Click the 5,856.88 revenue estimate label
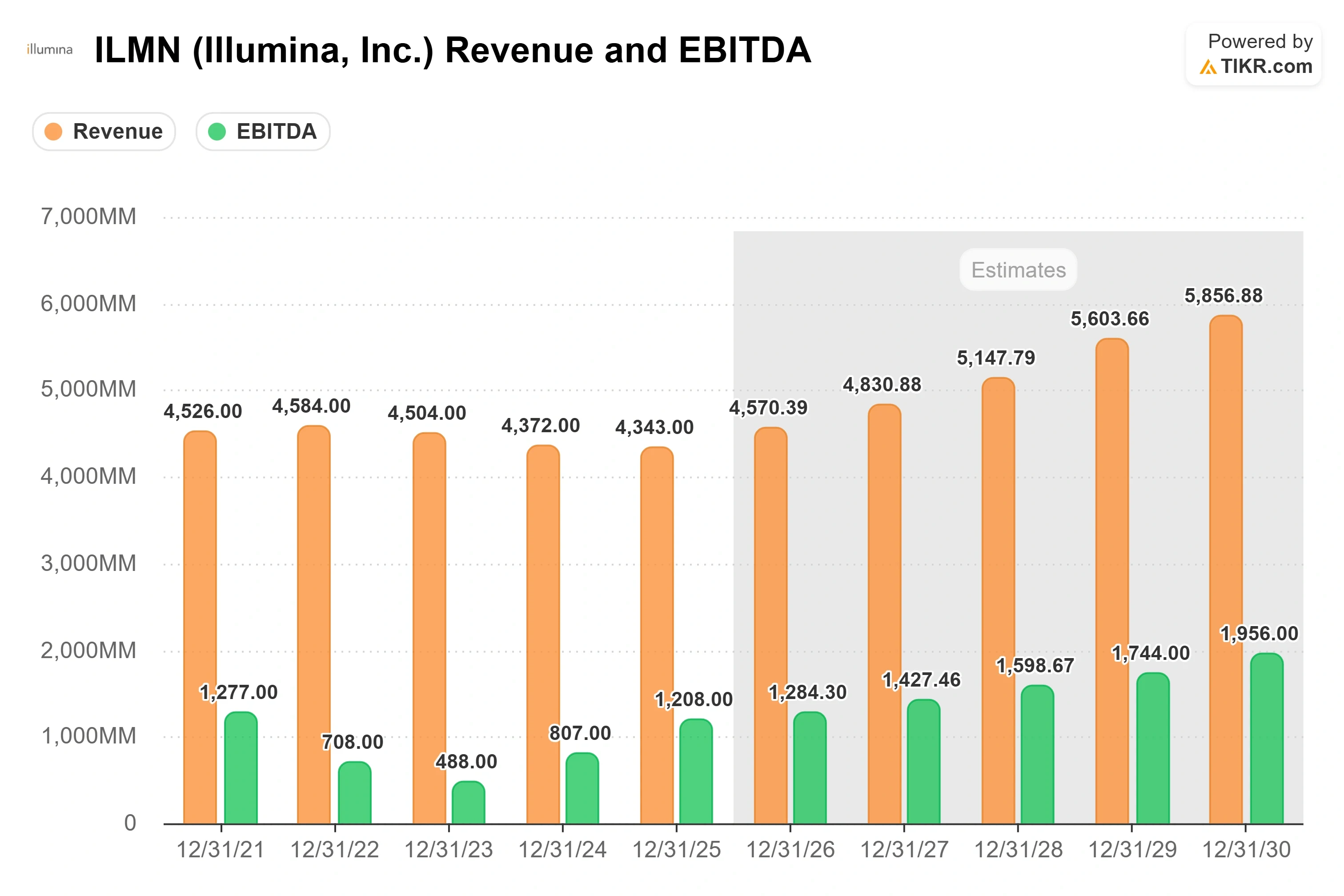The image size is (1344, 896). (1224, 296)
